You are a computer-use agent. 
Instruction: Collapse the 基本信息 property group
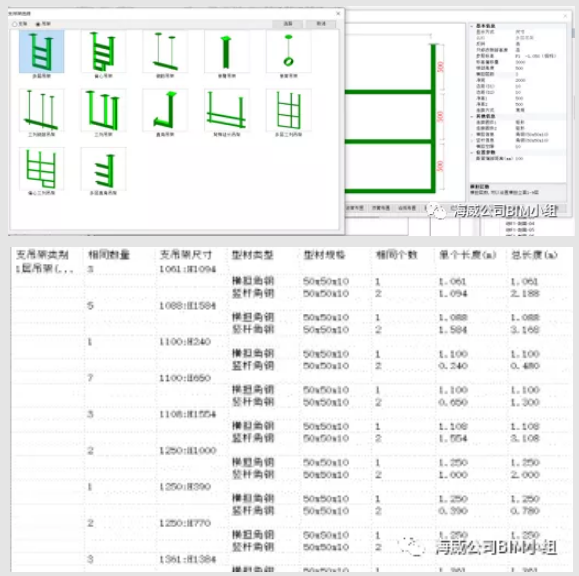point(472,26)
